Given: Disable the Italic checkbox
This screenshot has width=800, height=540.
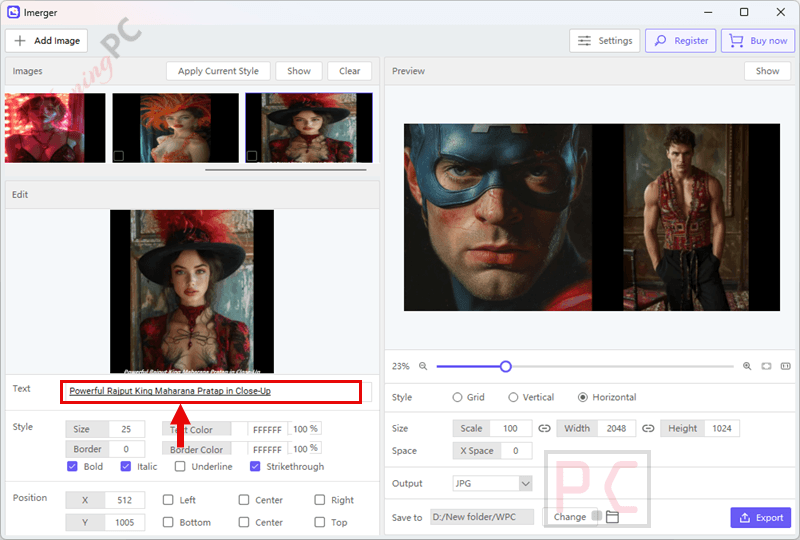Looking at the screenshot, I should 126,467.
